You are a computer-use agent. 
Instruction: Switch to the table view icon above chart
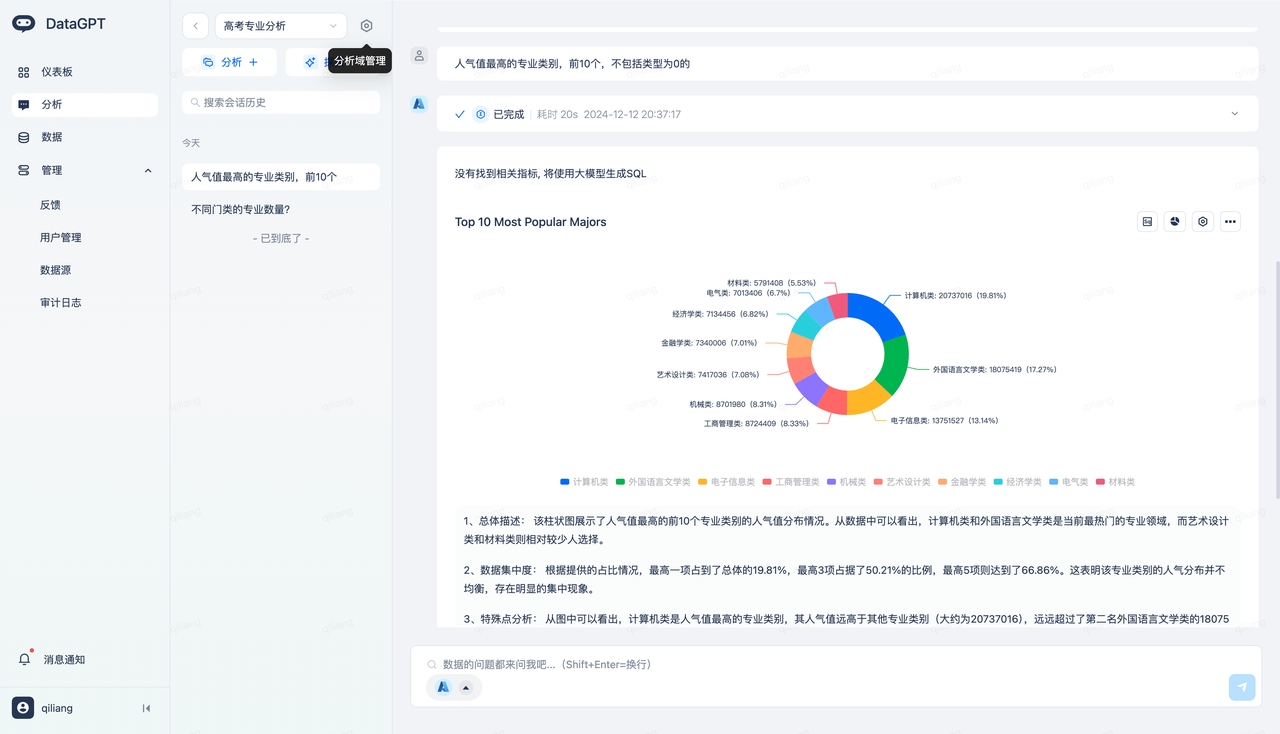click(x=1147, y=222)
